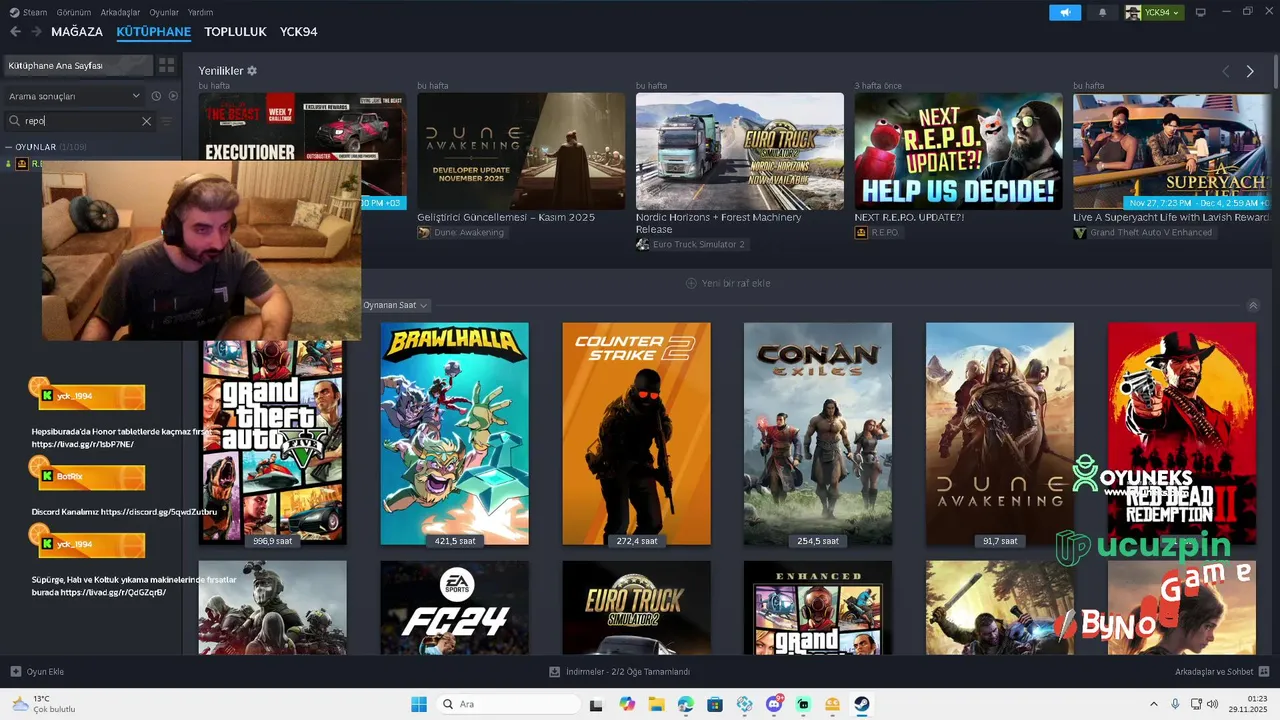Viewport: 1280px width, 720px height.
Task: Go forward with the right navigation arrow
Action: click(x=37, y=32)
